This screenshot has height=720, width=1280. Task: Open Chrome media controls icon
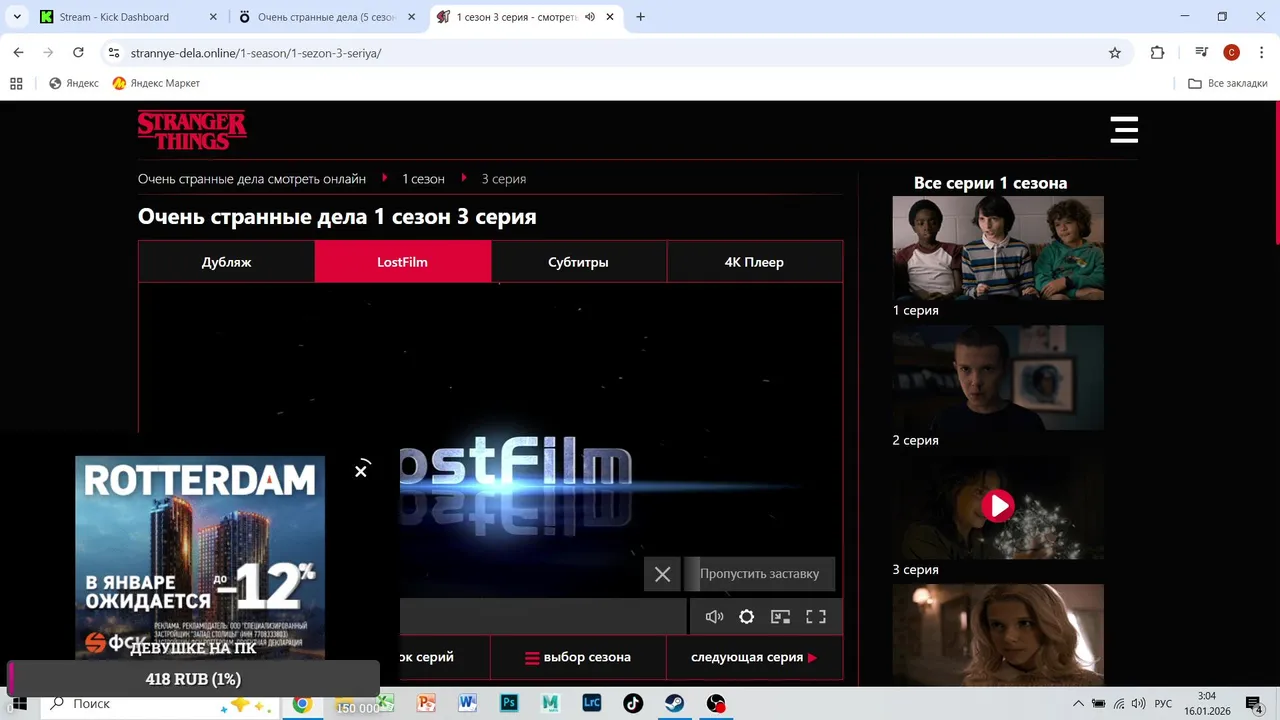pos(1202,53)
